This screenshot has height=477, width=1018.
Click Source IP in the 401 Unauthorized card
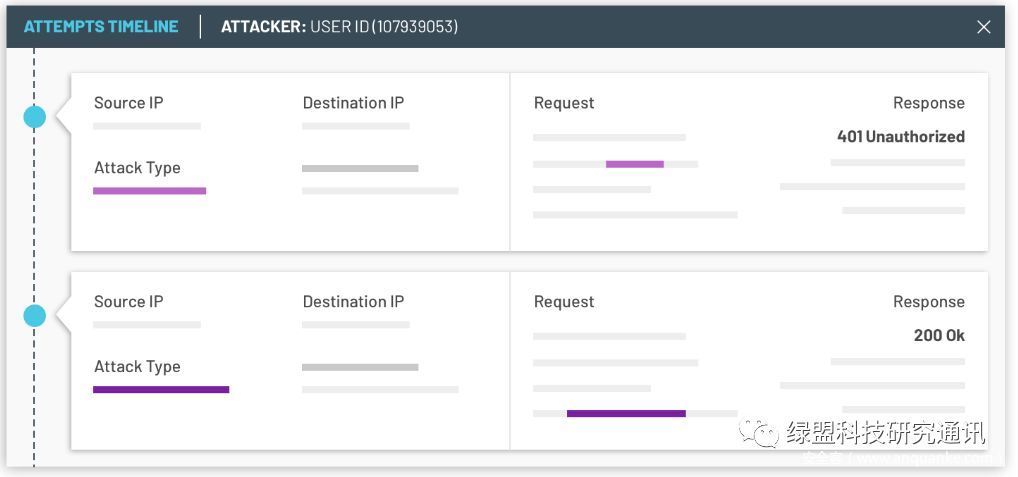coord(128,103)
